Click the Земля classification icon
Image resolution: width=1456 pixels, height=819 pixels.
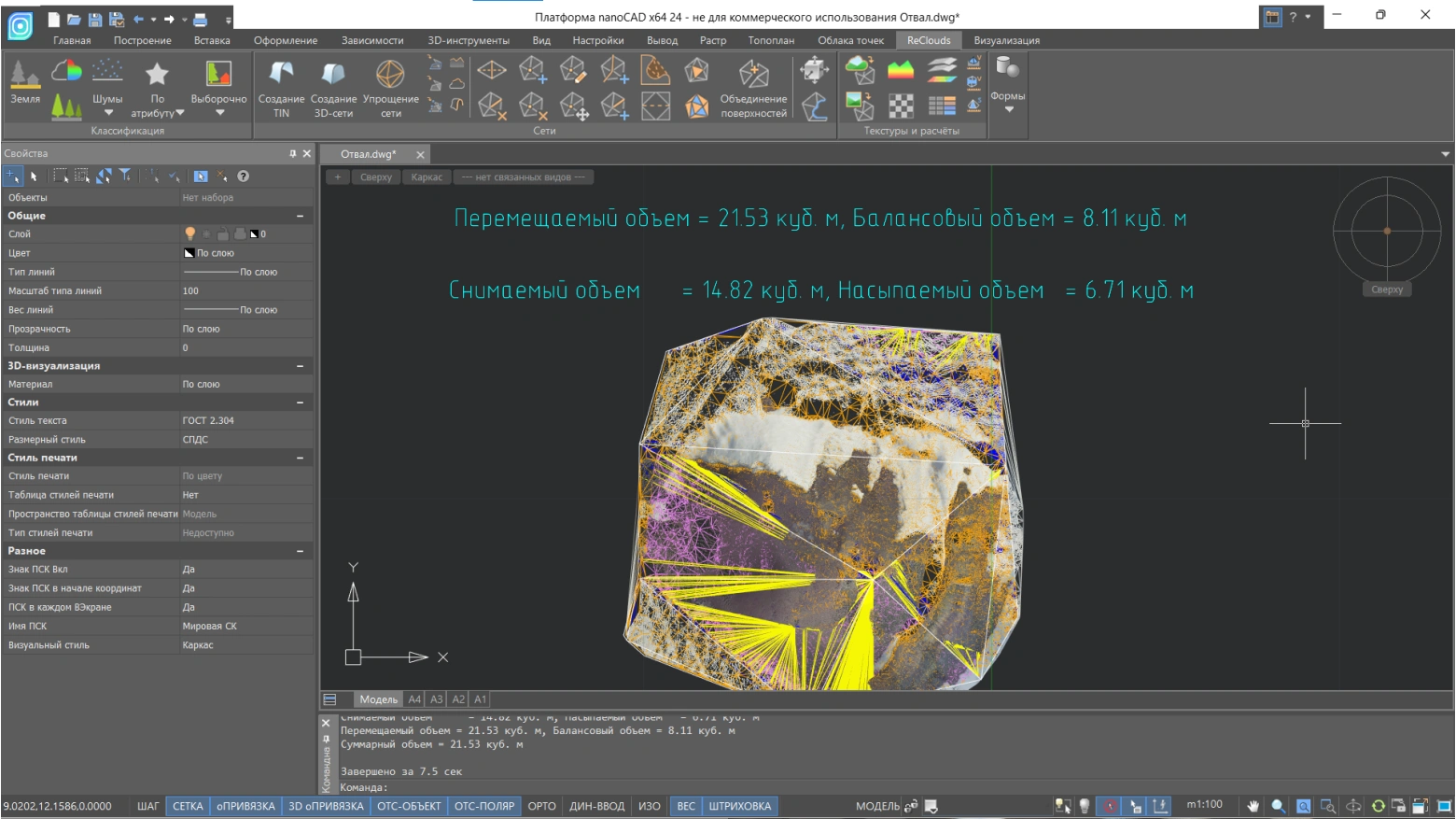click(25, 79)
